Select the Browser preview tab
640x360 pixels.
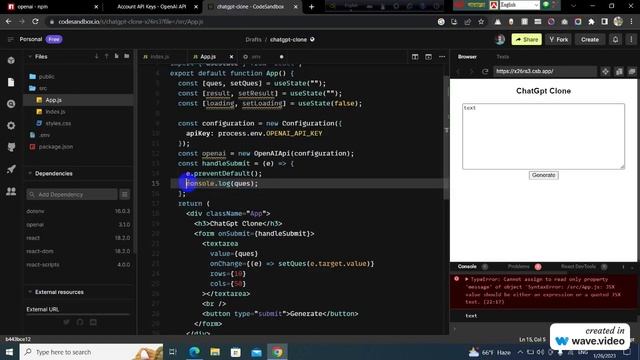coord(467,57)
